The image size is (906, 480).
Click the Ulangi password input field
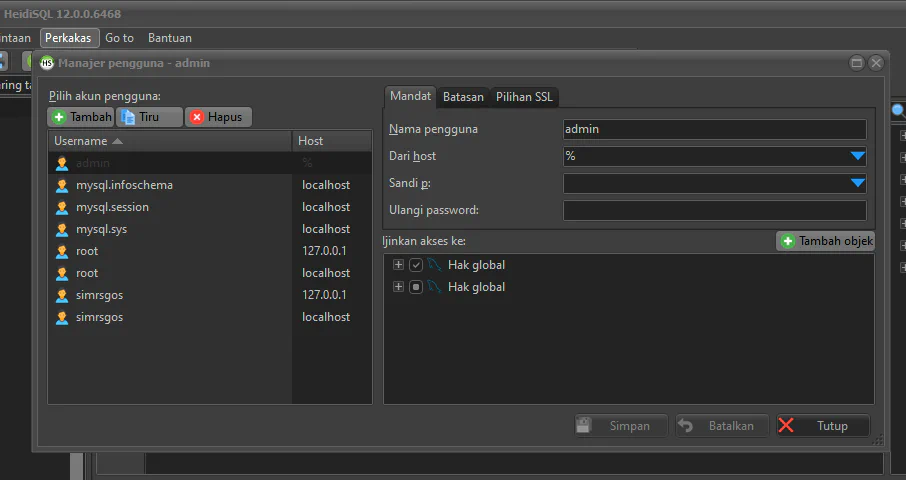(x=715, y=210)
